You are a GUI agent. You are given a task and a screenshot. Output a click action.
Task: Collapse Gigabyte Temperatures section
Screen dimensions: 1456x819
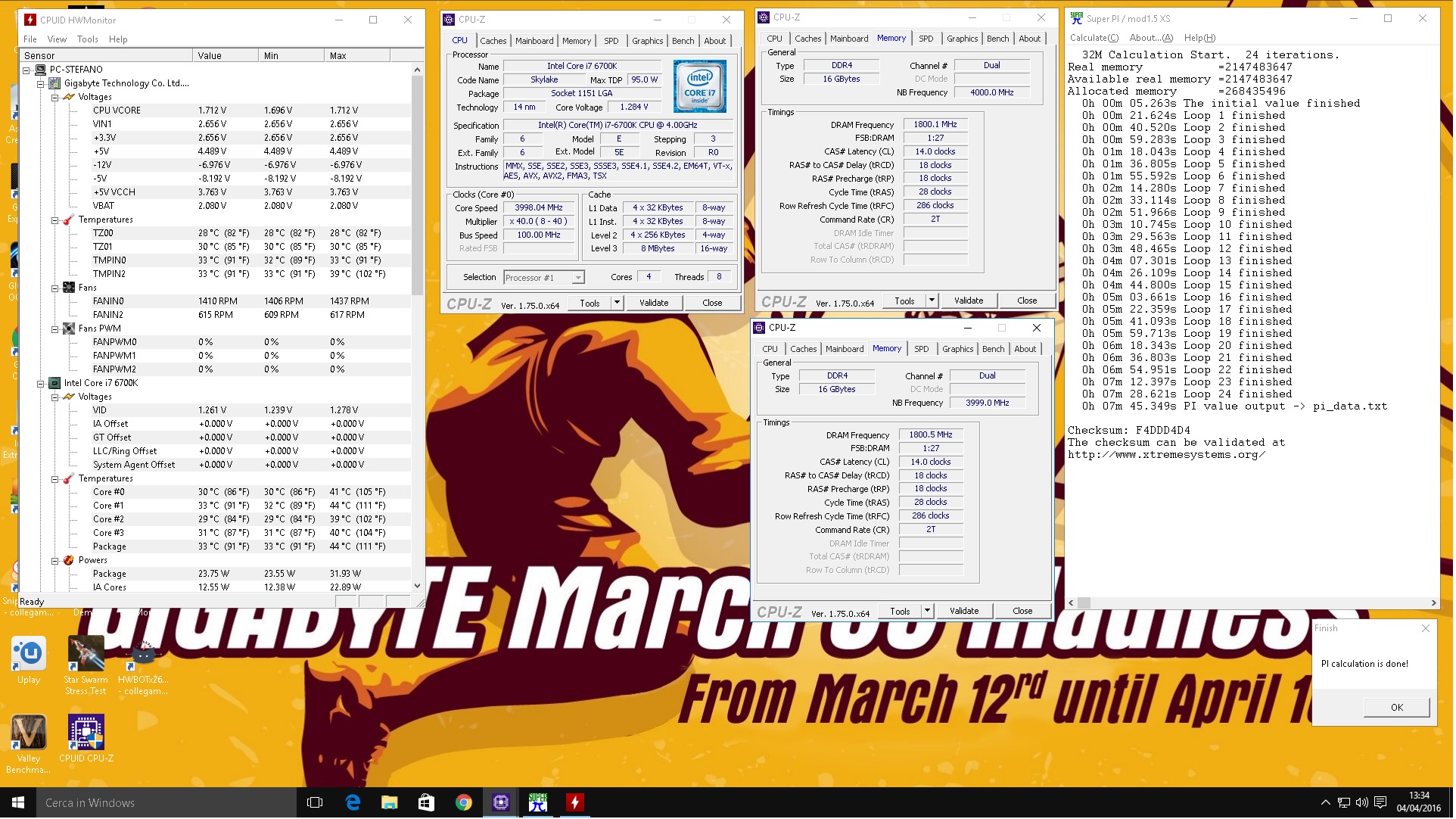55,220
